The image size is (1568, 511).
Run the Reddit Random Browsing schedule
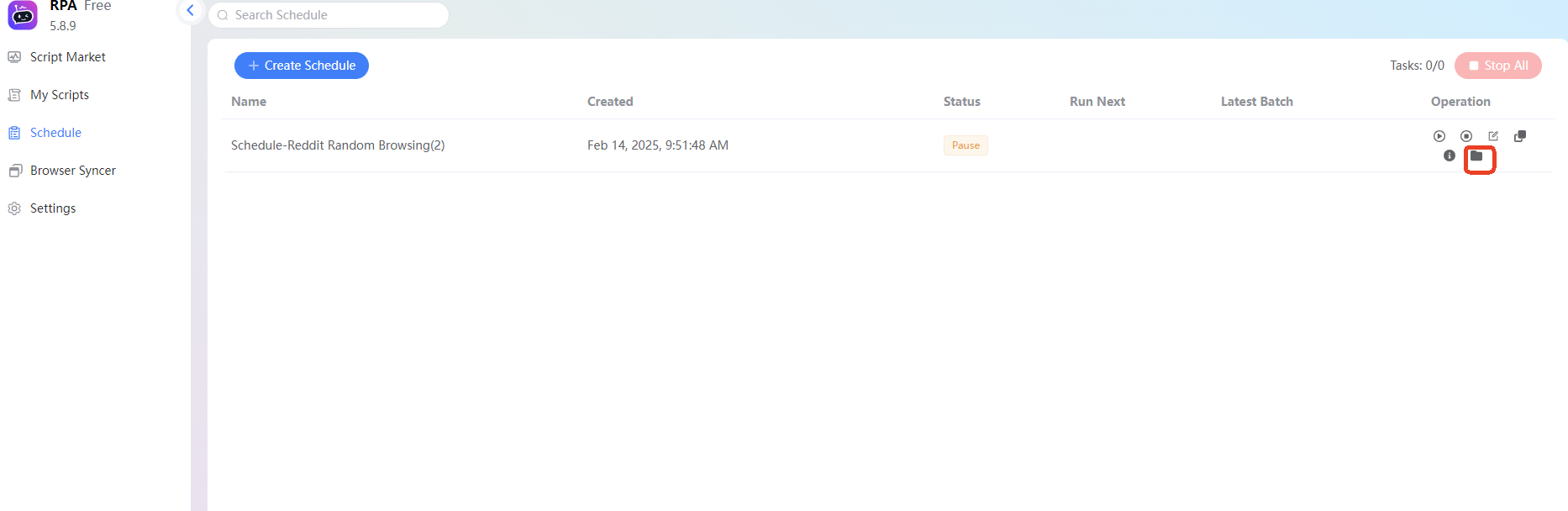click(1439, 136)
